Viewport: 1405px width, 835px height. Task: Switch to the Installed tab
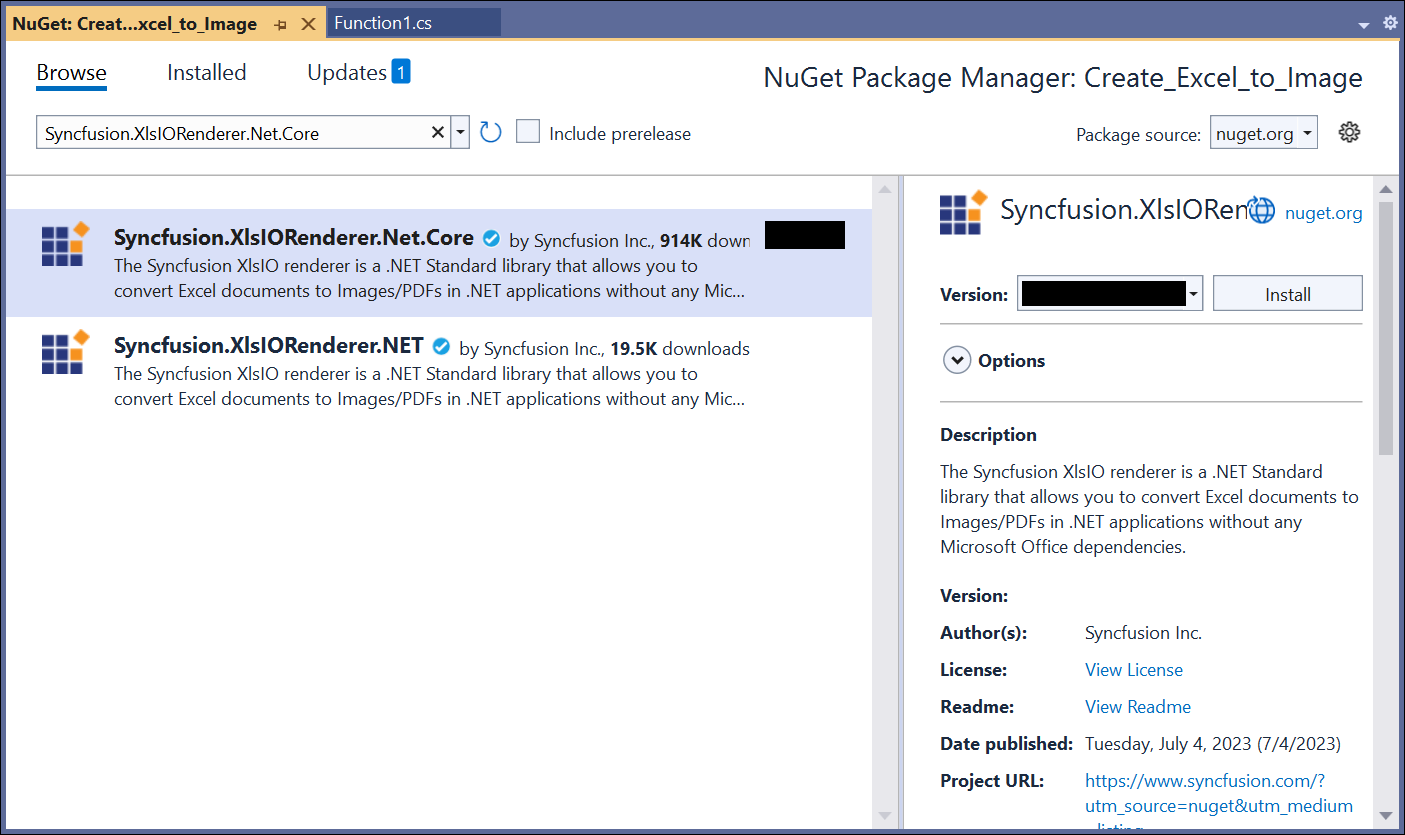tap(206, 73)
